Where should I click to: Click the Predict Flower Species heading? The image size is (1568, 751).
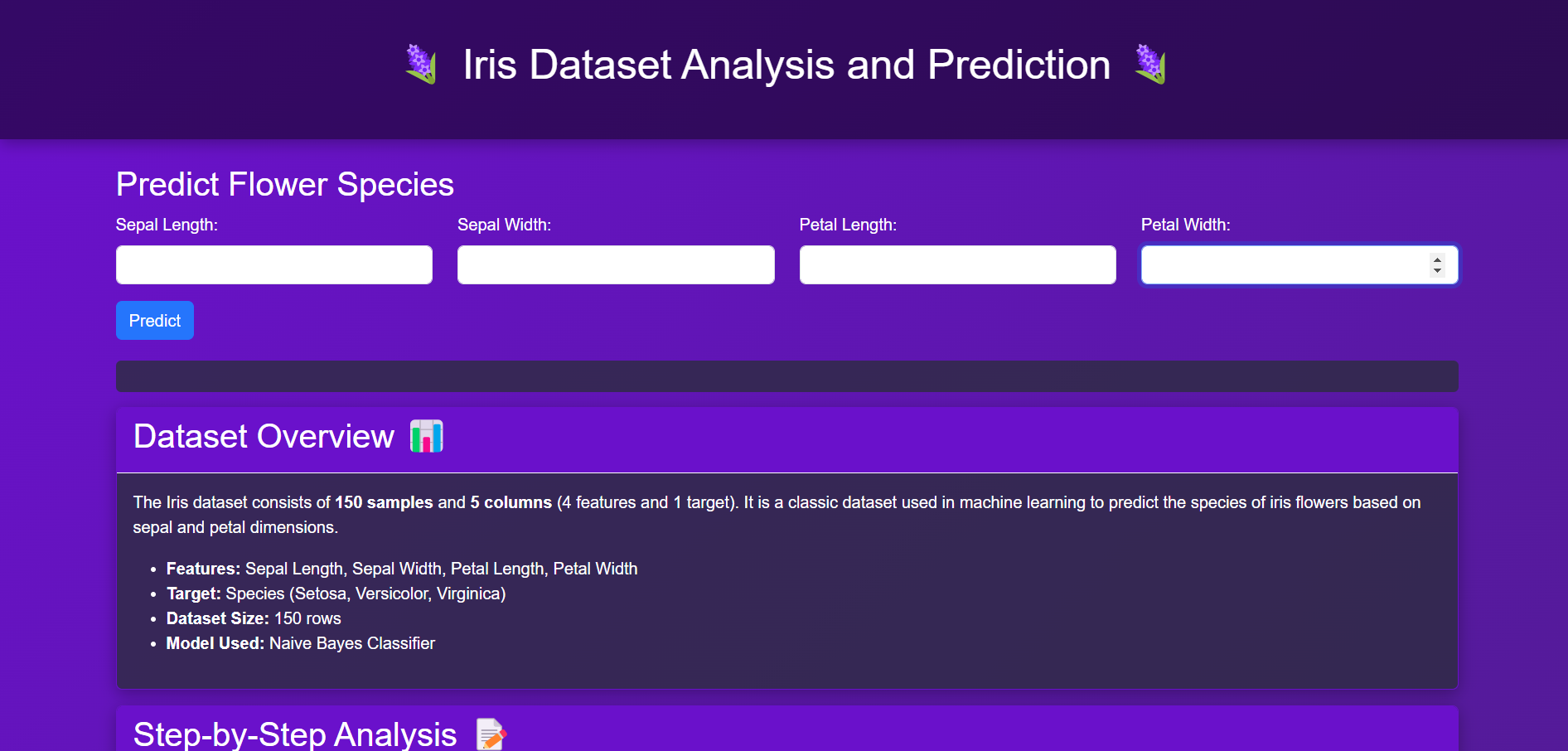pyautogui.click(x=285, y=184)
